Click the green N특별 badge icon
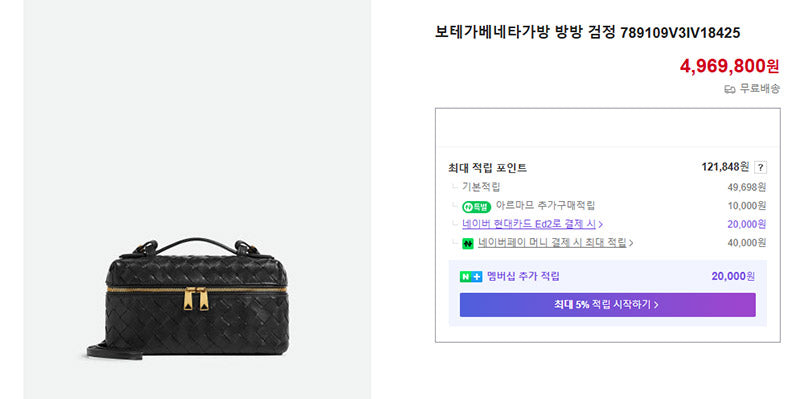The width and height of the screenshot is (800, 399). (477, 207)
